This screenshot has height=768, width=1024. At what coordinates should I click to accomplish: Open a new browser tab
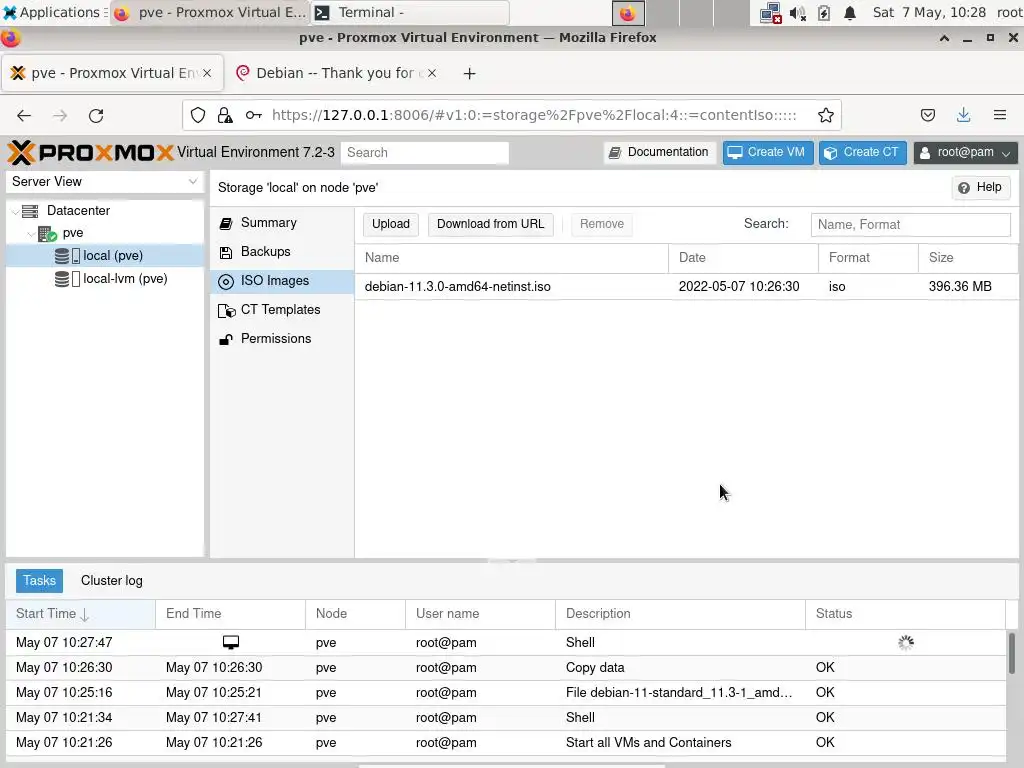coord(470,74)
